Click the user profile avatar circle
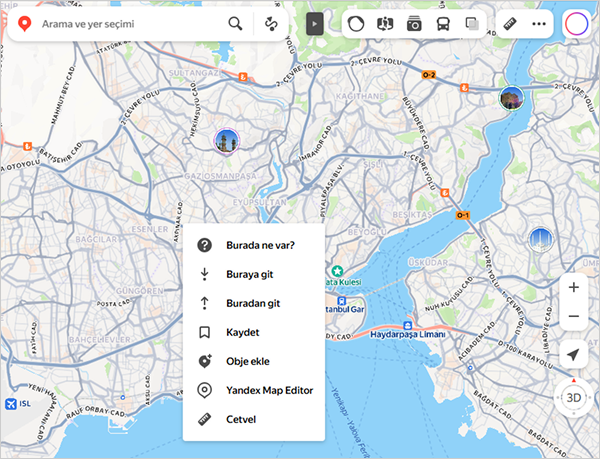The height and width of the screenshot is (459, 600). coord(576,24)
